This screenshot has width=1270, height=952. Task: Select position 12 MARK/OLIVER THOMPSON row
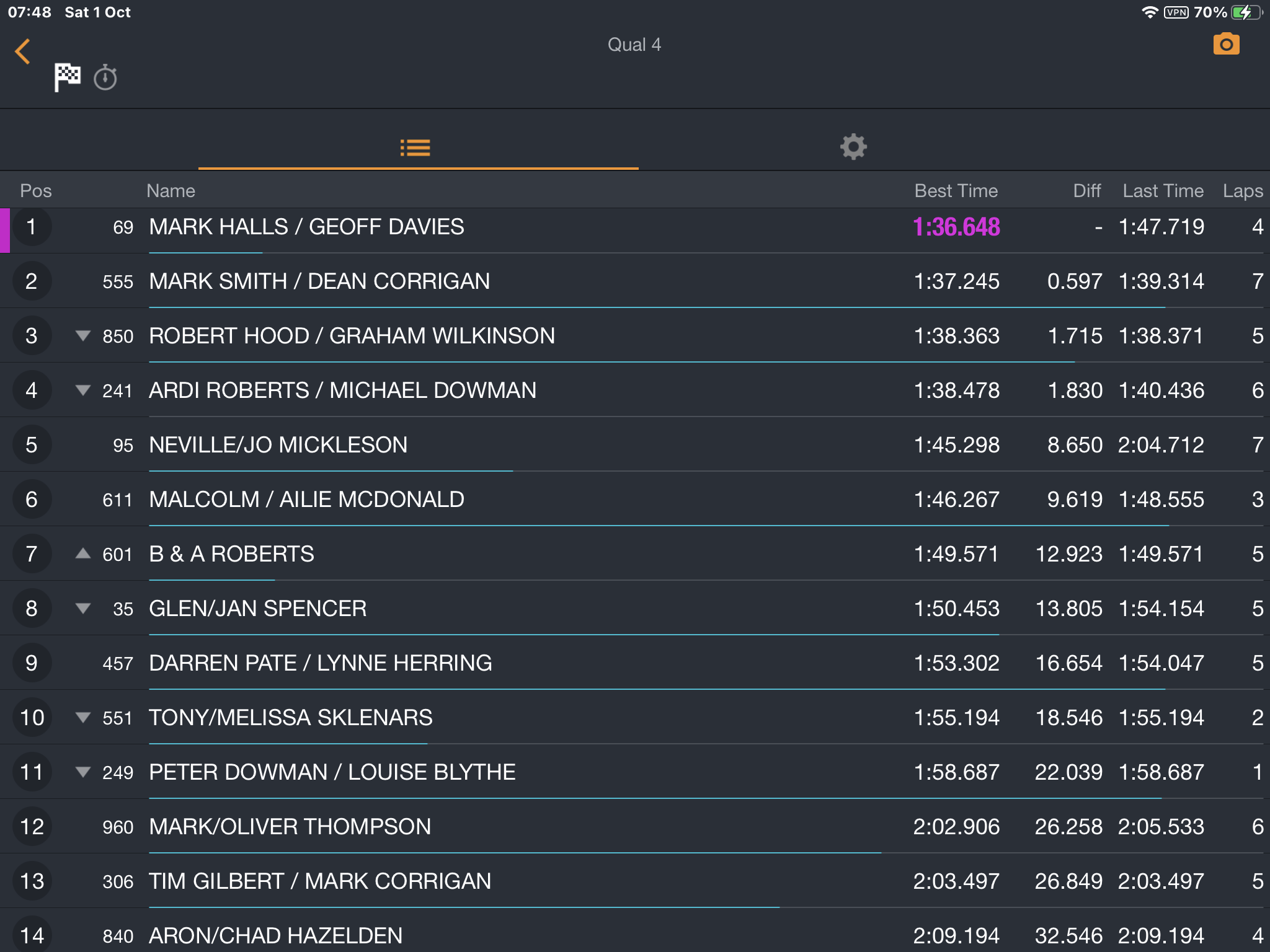pyautogui.click(x=635, y=827)
